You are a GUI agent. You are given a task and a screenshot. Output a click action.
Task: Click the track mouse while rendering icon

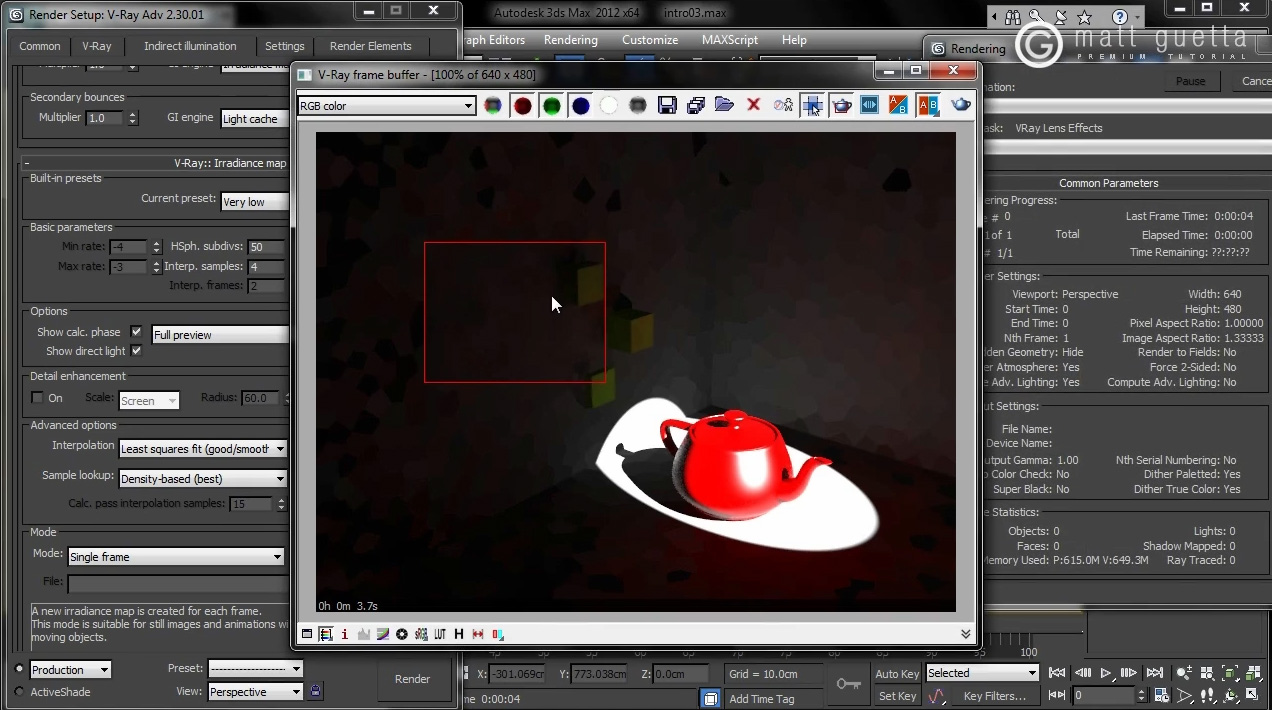tap(812, 105)
